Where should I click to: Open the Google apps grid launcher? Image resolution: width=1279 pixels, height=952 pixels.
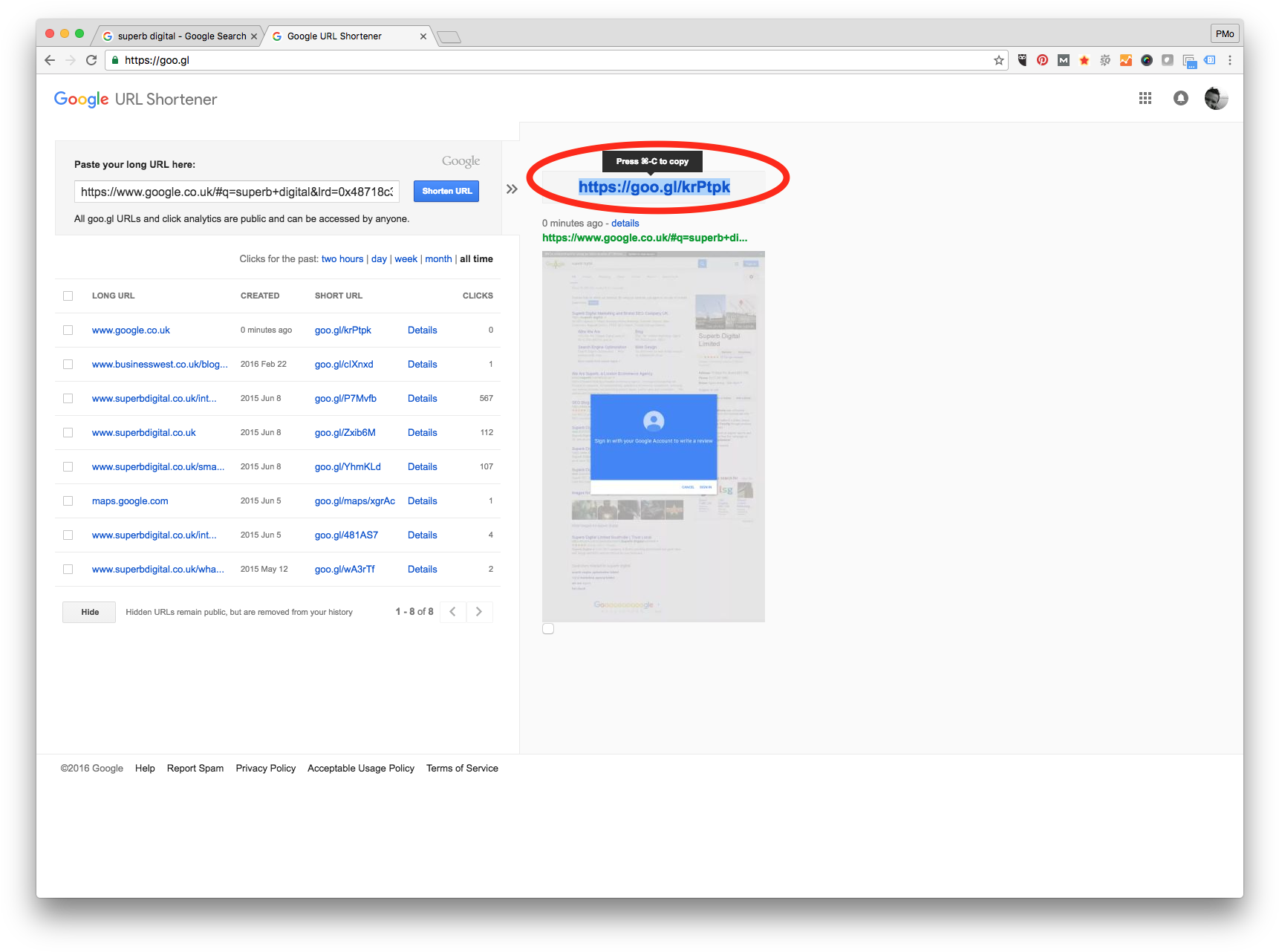tap(1145, 98)
